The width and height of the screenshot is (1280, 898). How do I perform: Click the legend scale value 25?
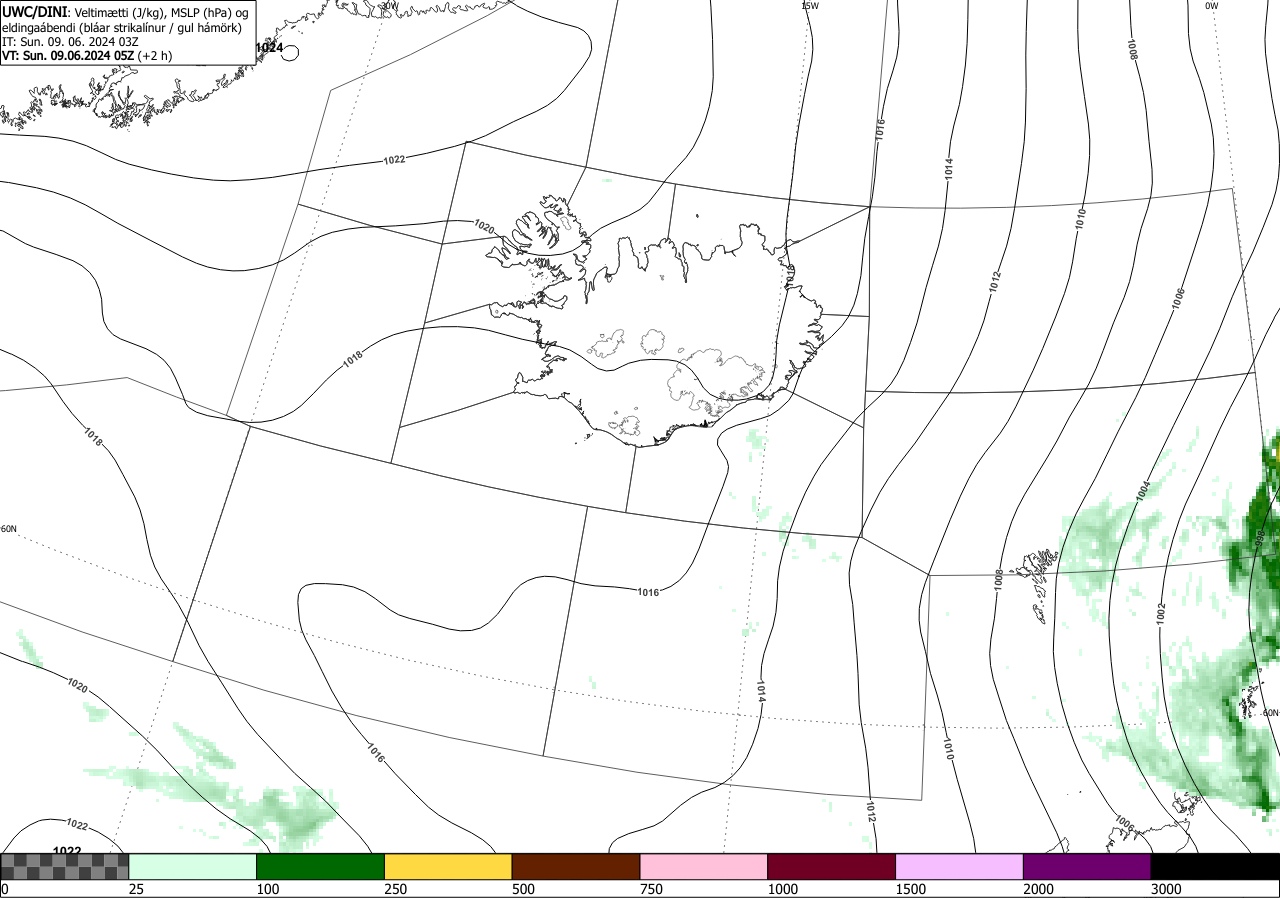coord(136,889)
